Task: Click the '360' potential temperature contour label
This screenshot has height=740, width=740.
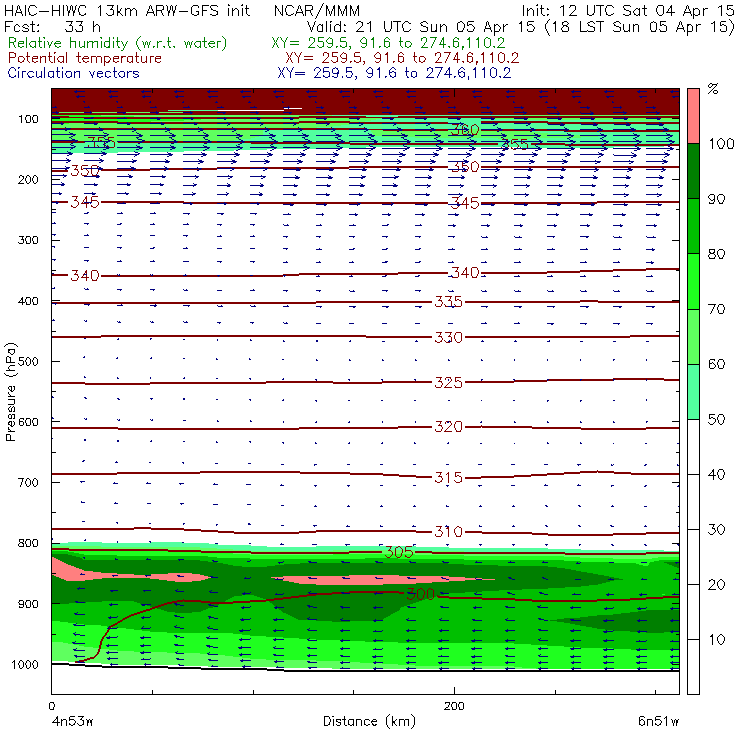Action: pos(465,130)
